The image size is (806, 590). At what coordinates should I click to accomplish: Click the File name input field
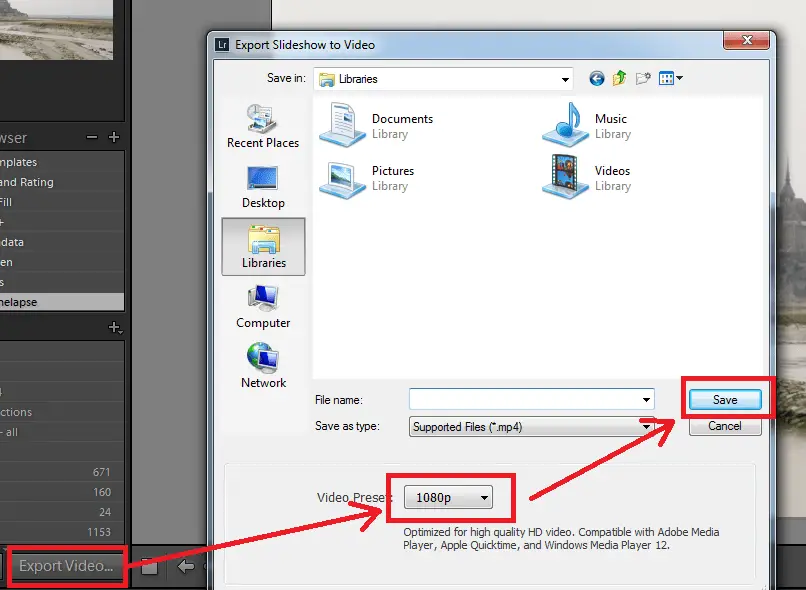click(x=525, y=399)
